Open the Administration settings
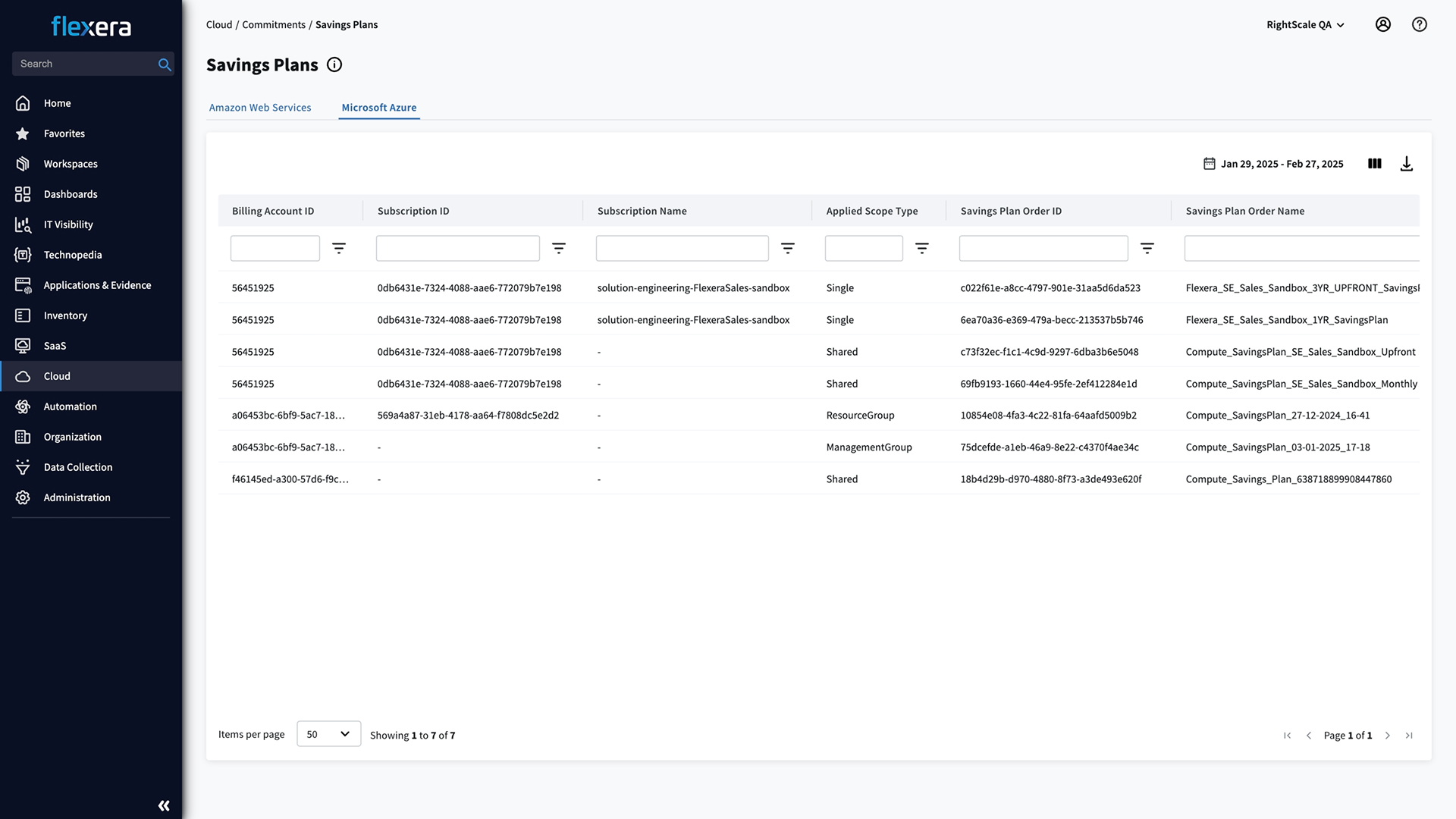 pyautogui.click(x=76, y=497)
